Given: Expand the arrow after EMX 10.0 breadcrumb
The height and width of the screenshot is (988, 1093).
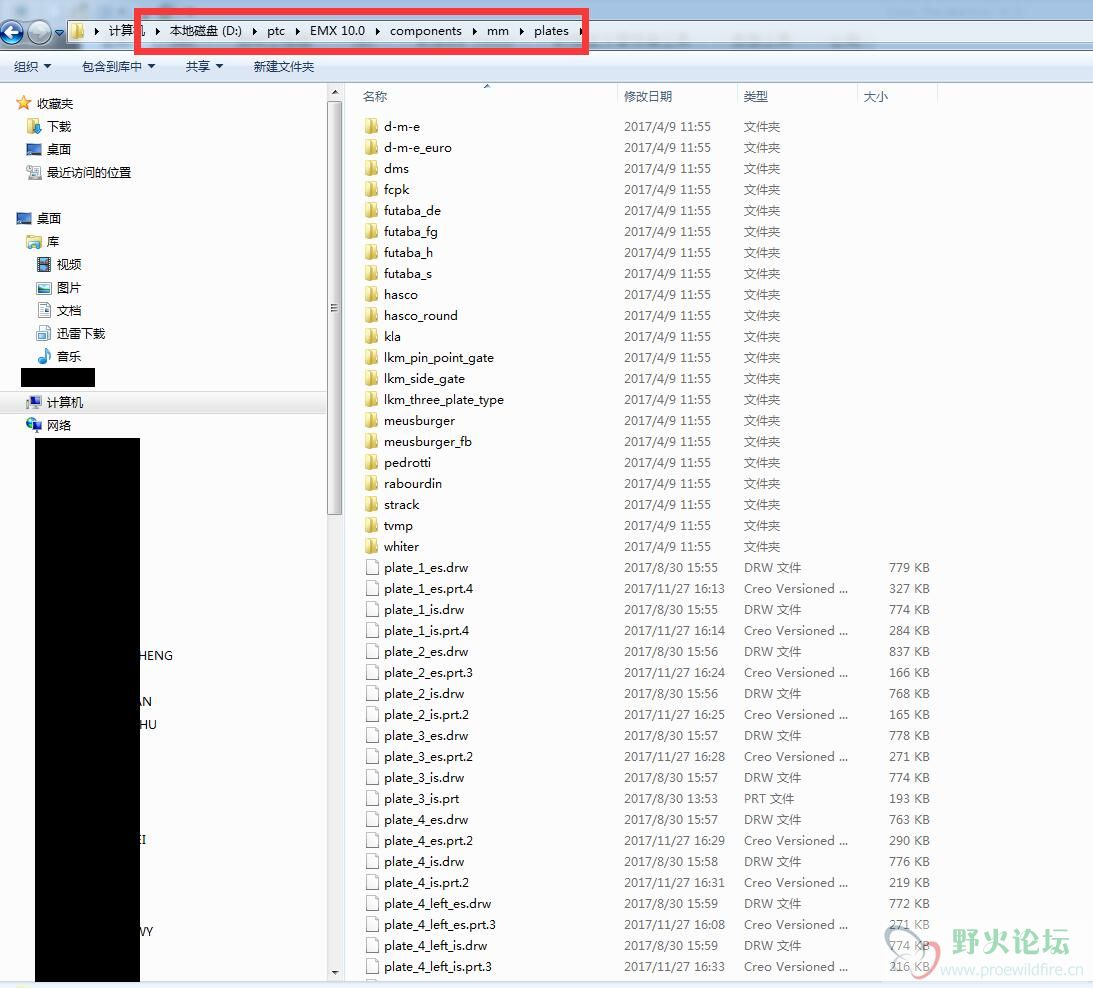Looking at the screenshot, I should (x=377, y=31).
